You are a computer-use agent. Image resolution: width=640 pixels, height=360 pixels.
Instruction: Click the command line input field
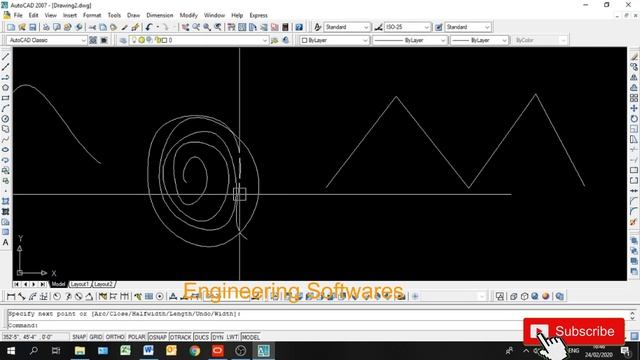(x=318, y=325)
